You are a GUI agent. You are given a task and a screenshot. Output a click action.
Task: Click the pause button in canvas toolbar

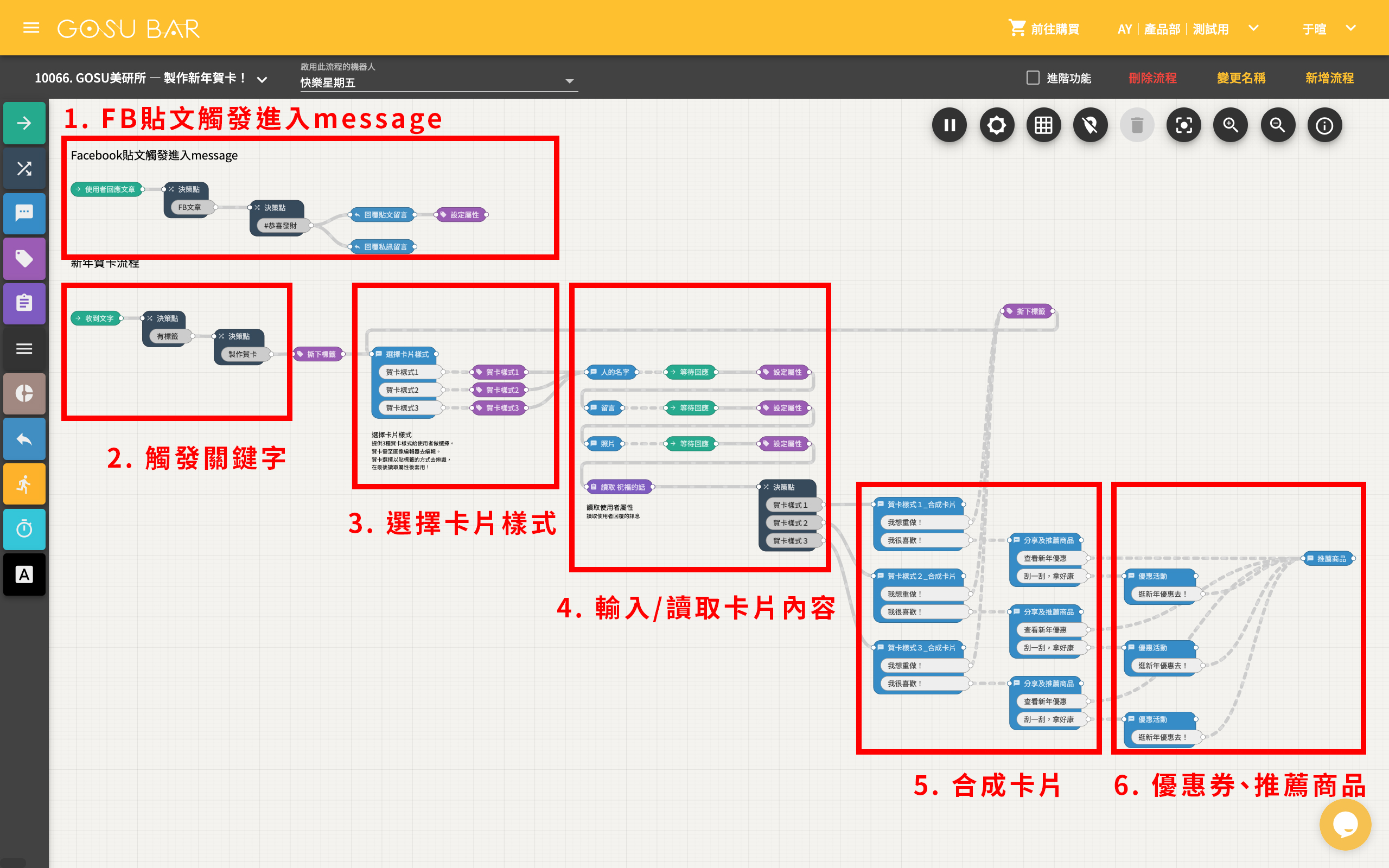tap(950, 125)
